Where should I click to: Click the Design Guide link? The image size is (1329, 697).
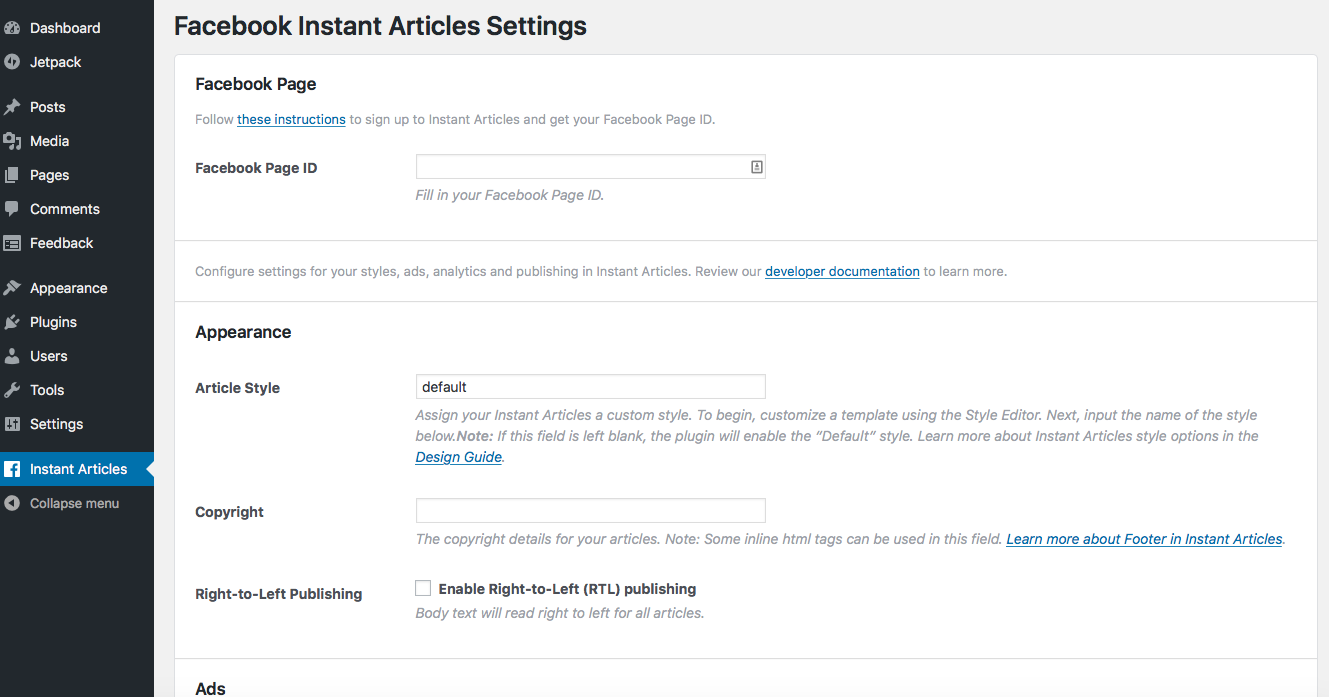click(x=458, y=457)
